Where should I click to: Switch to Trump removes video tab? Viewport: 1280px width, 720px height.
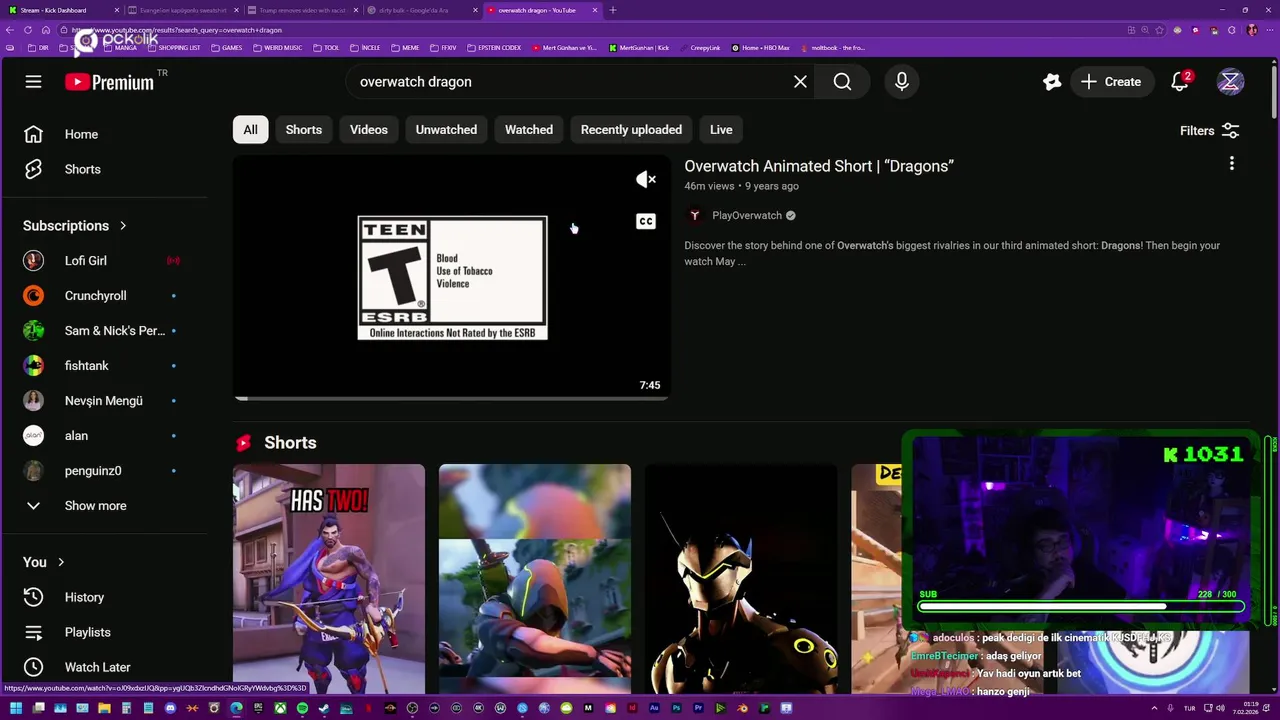coord(303,10)
